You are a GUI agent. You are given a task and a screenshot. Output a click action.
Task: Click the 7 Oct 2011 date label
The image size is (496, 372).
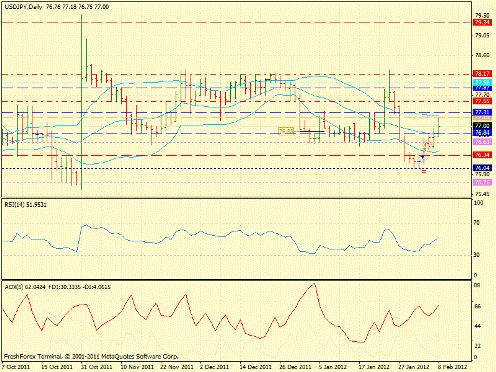[x=16, y=367]
